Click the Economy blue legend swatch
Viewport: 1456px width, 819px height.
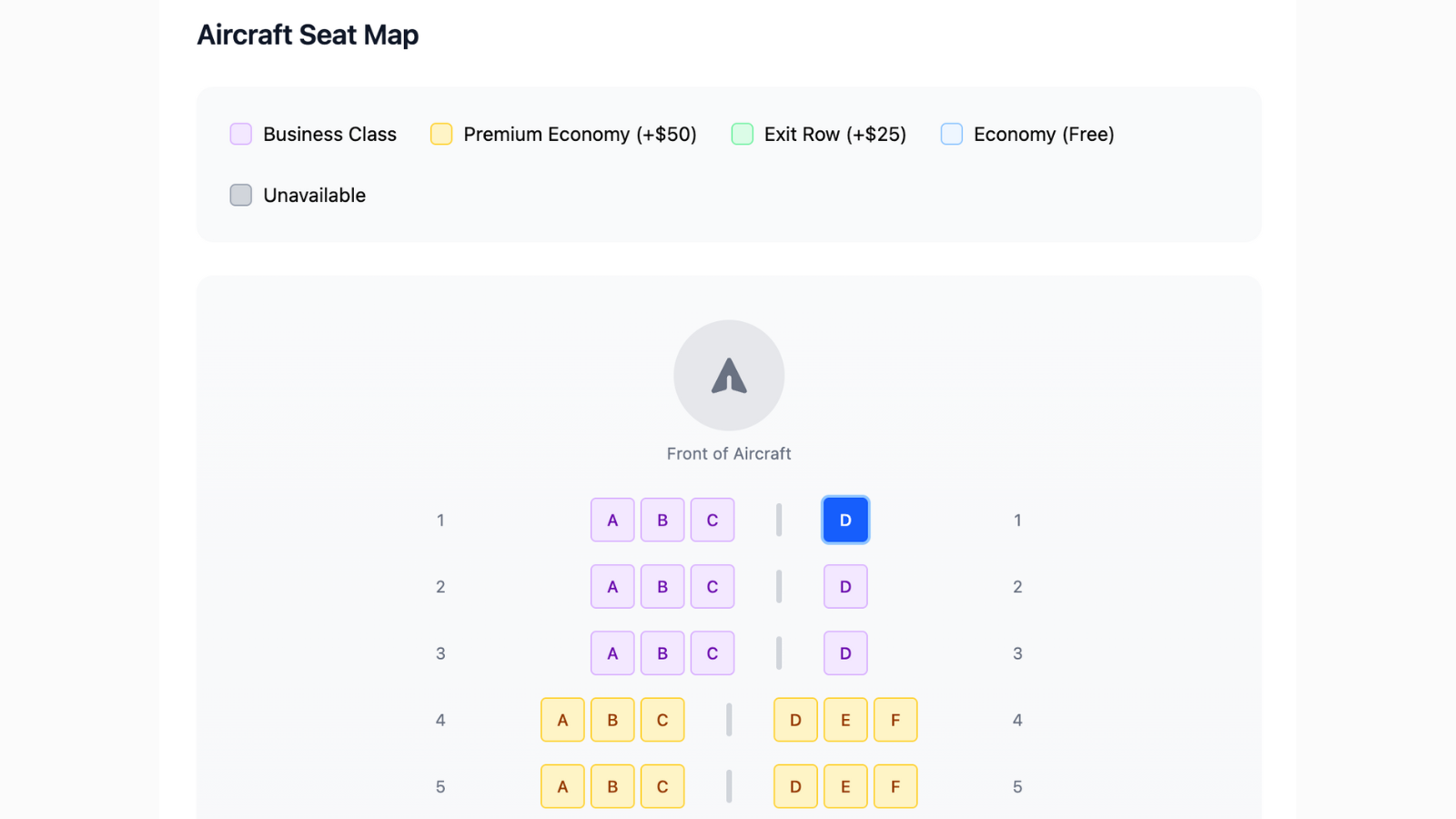point(952,134)
